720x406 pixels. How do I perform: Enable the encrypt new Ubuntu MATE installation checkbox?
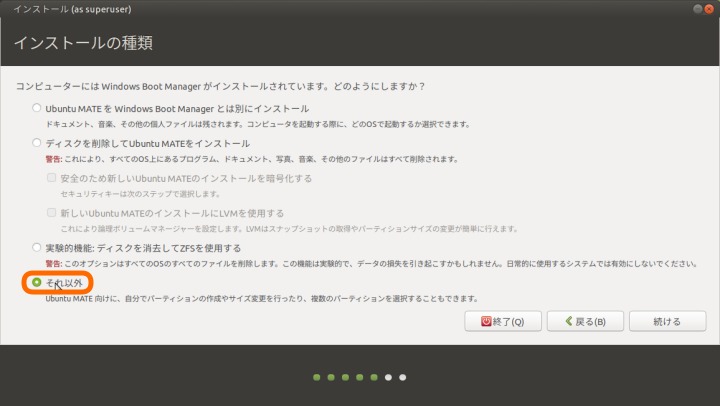52,178
